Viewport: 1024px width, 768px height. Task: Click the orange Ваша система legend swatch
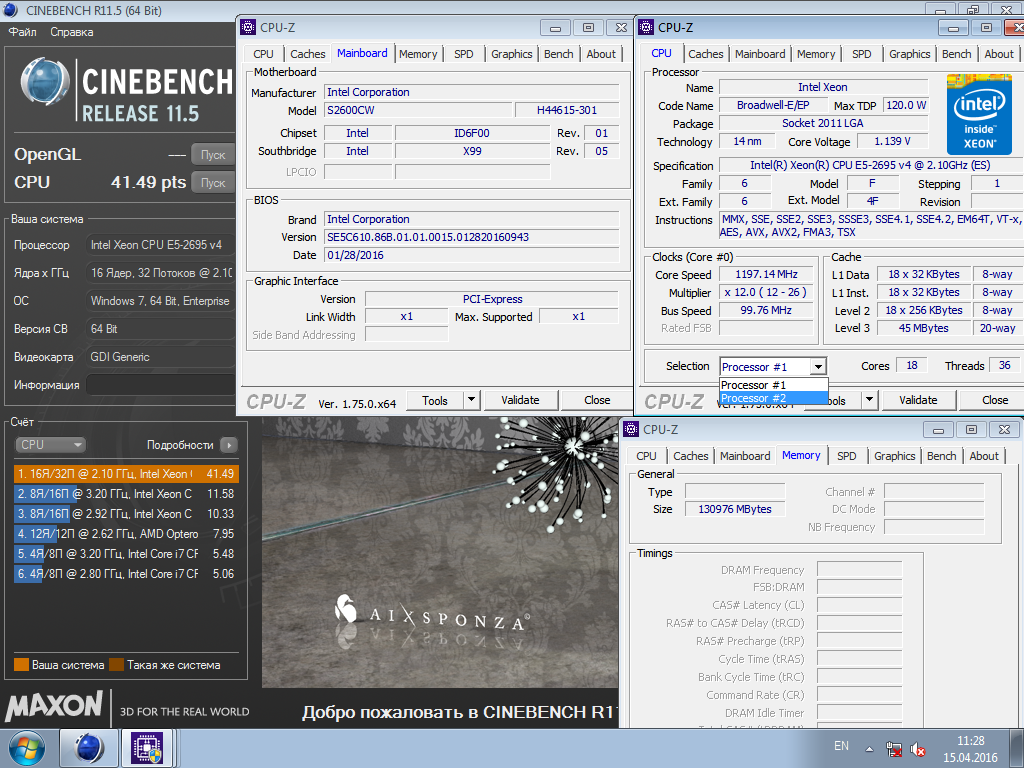coord(22,665)
